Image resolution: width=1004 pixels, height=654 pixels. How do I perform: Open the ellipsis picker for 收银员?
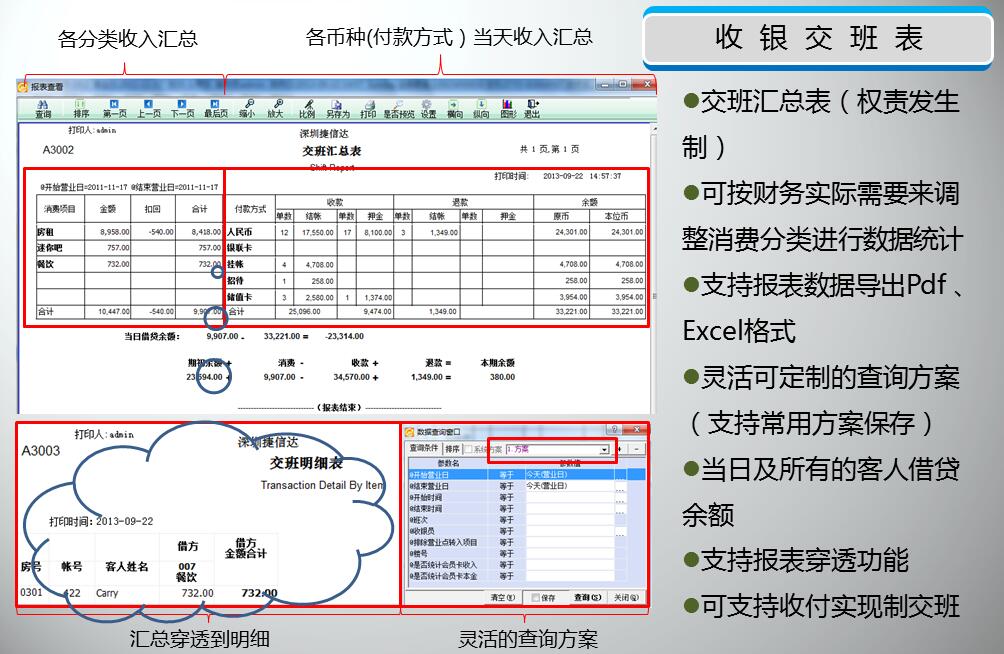[620, 531]
